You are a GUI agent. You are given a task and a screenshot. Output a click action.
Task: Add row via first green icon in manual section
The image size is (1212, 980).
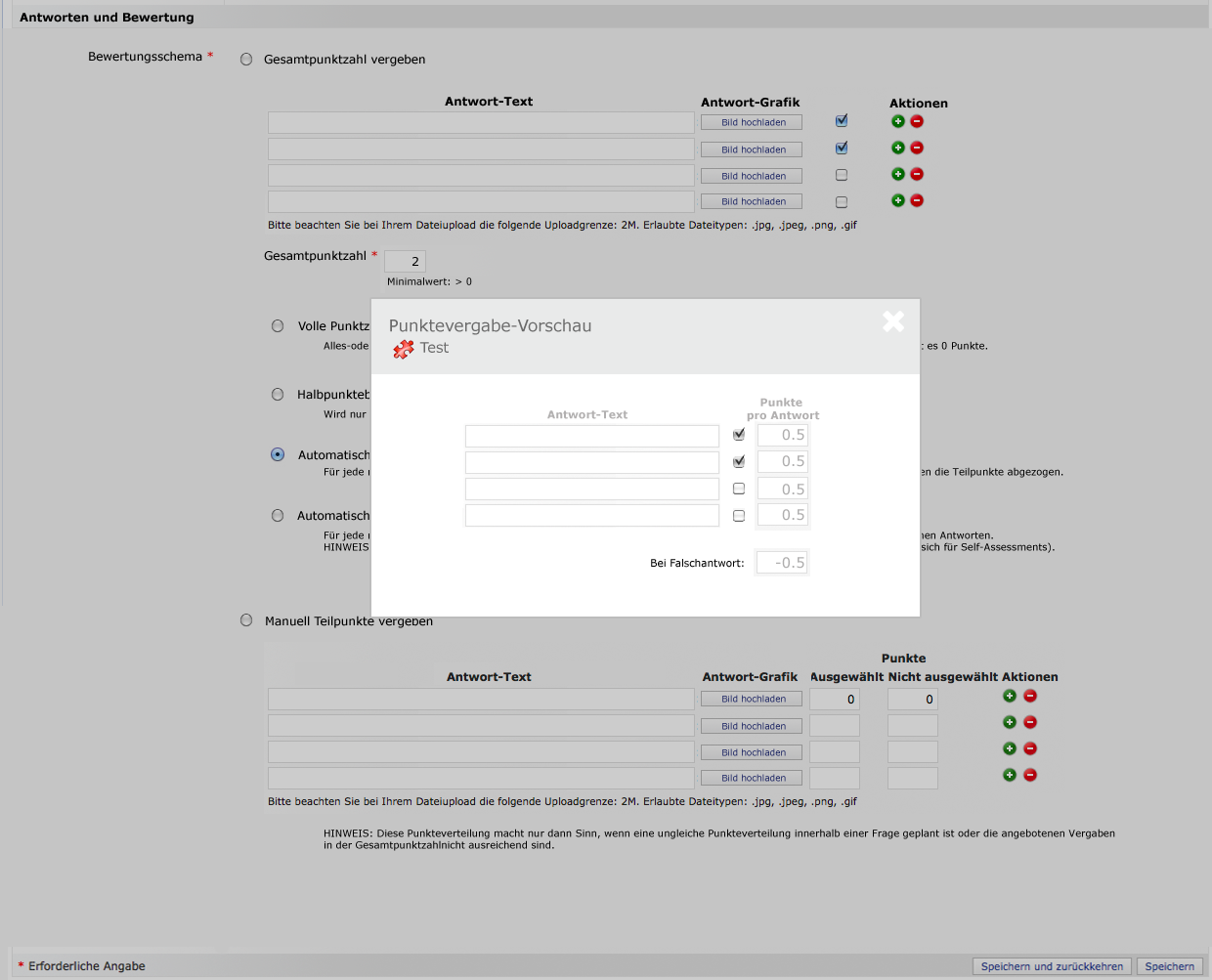[x=1010, y=696]
